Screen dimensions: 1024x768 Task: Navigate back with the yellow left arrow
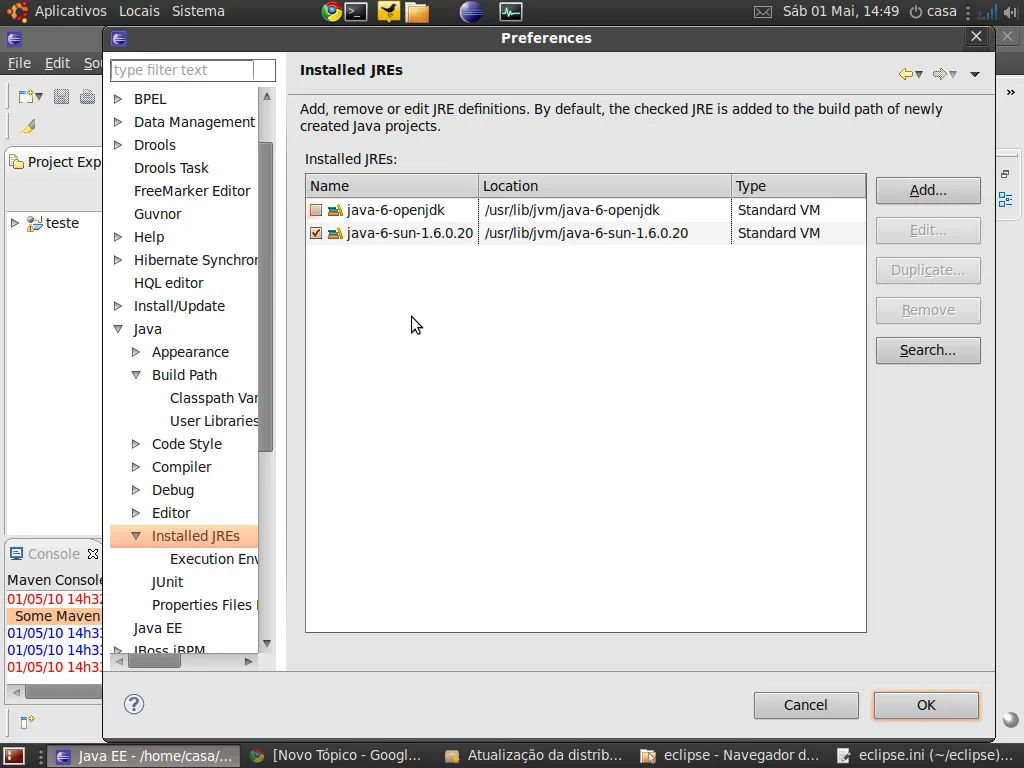click(906, 74)
